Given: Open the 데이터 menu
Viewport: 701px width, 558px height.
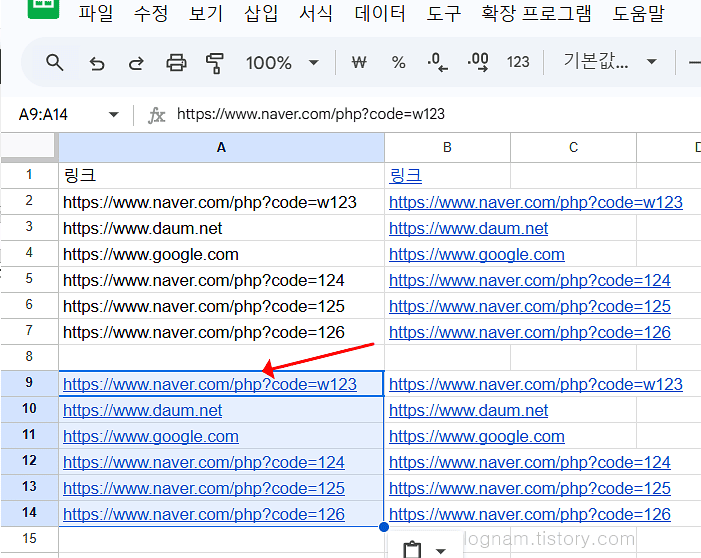Looking at the screenshot, I should (x=380, y=13).
